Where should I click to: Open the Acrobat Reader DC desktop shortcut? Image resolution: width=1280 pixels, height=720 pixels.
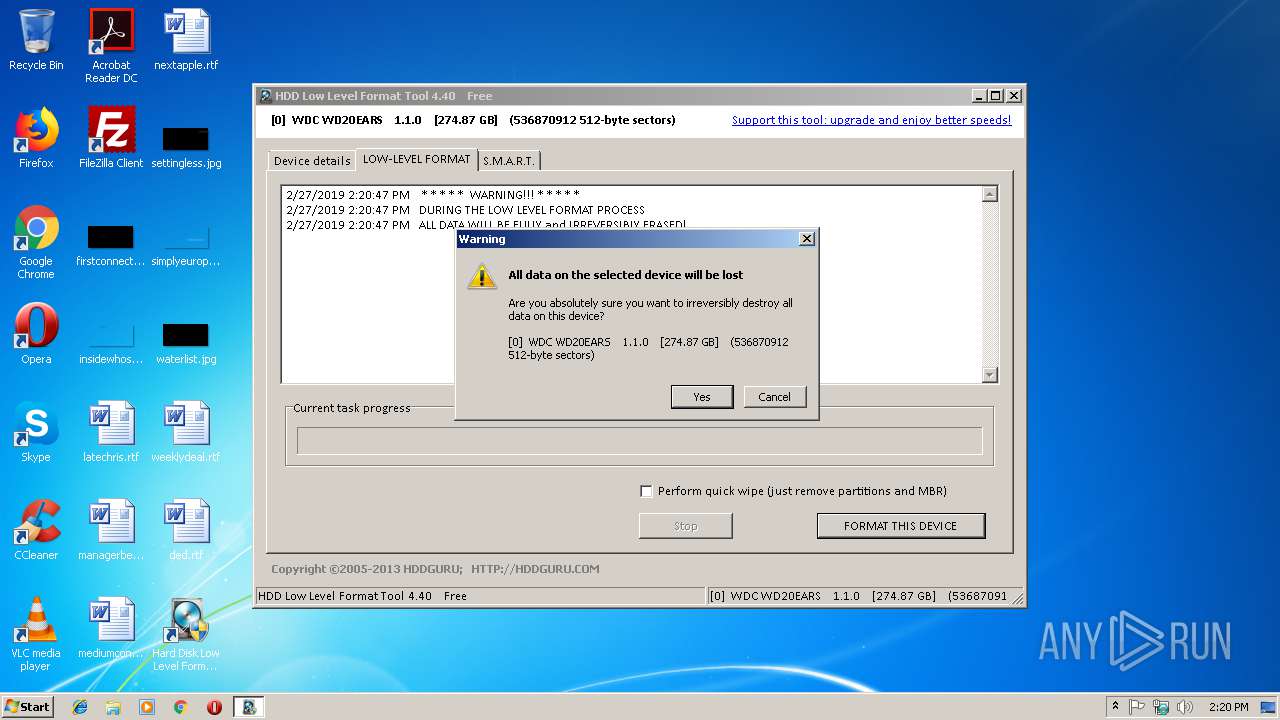(111, 46)
